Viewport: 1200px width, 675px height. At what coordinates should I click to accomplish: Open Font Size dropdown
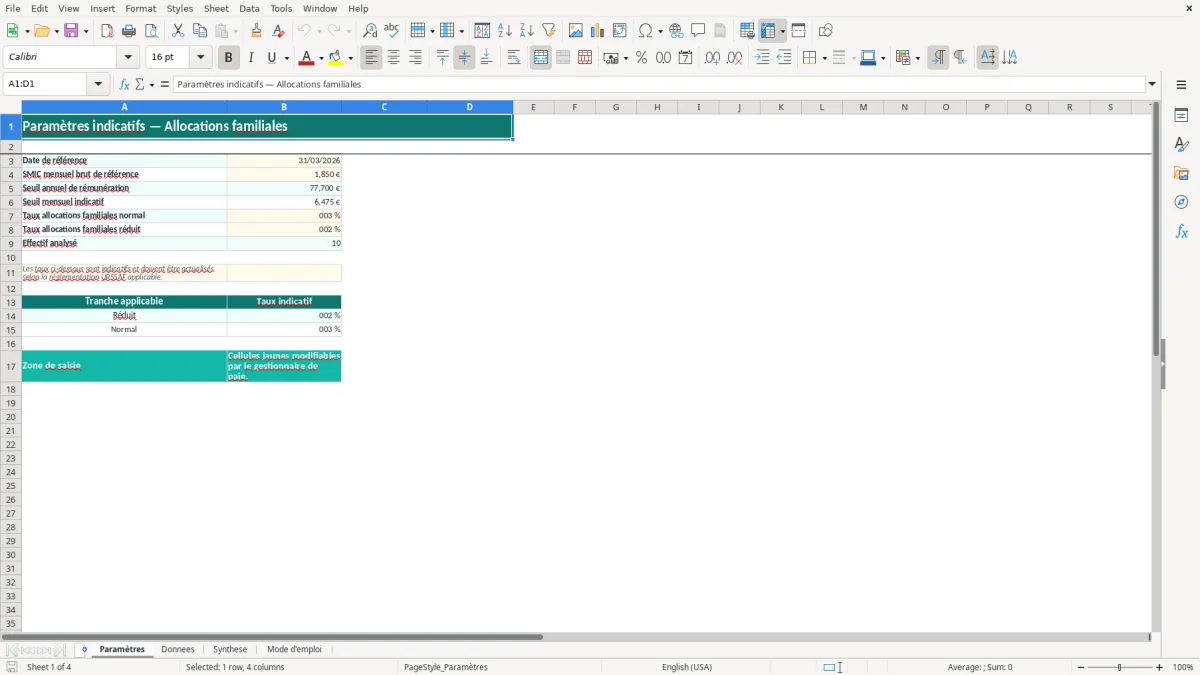point(200,58)
